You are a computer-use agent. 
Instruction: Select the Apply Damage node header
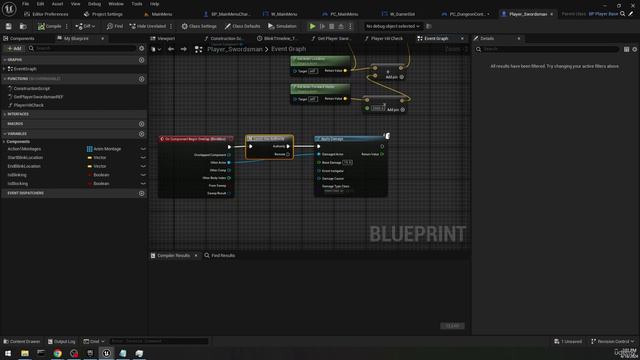click(351, 139)
